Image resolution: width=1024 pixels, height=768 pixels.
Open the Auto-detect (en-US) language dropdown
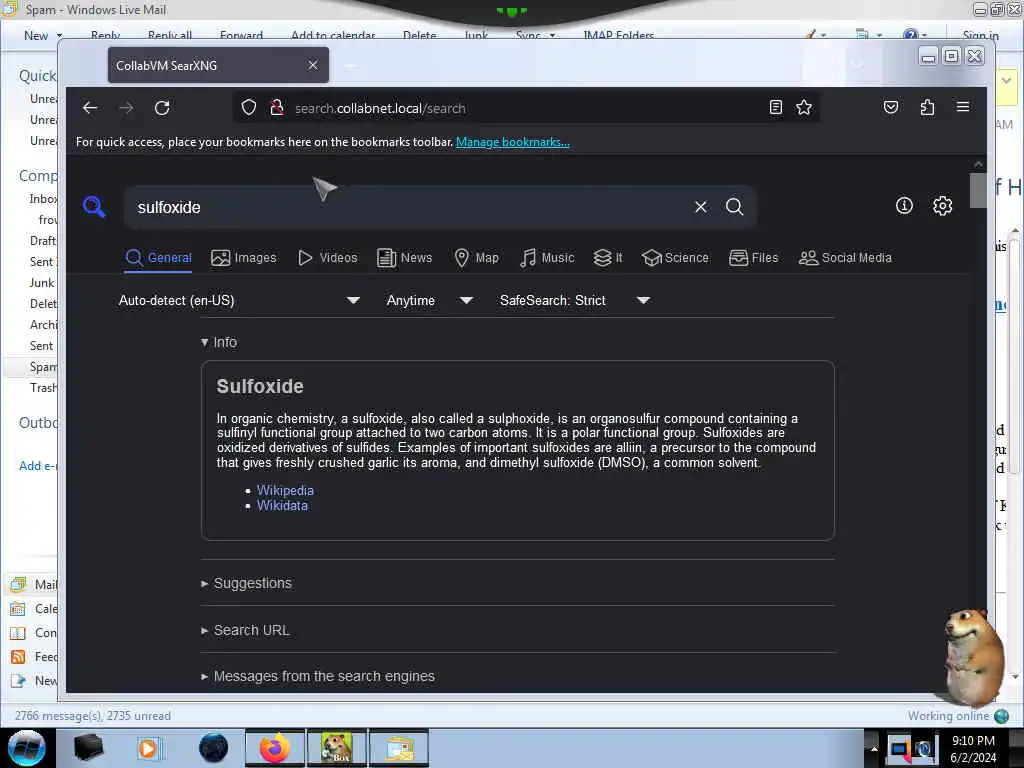pos(240,300)
